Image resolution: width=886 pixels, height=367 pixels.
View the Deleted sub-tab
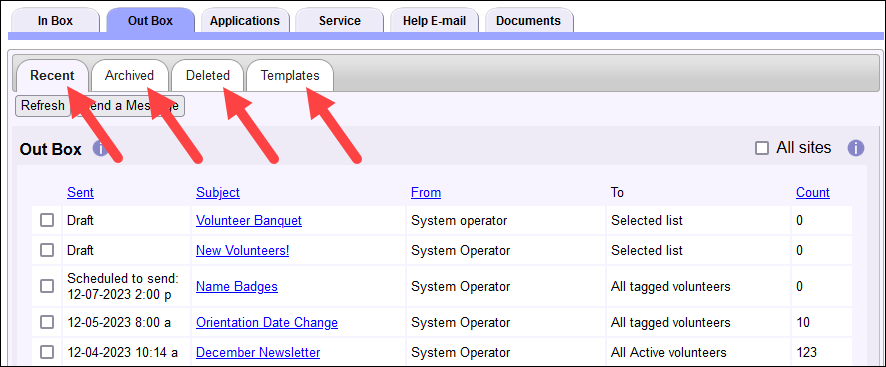pyautogui.click(x=208, y=75)
